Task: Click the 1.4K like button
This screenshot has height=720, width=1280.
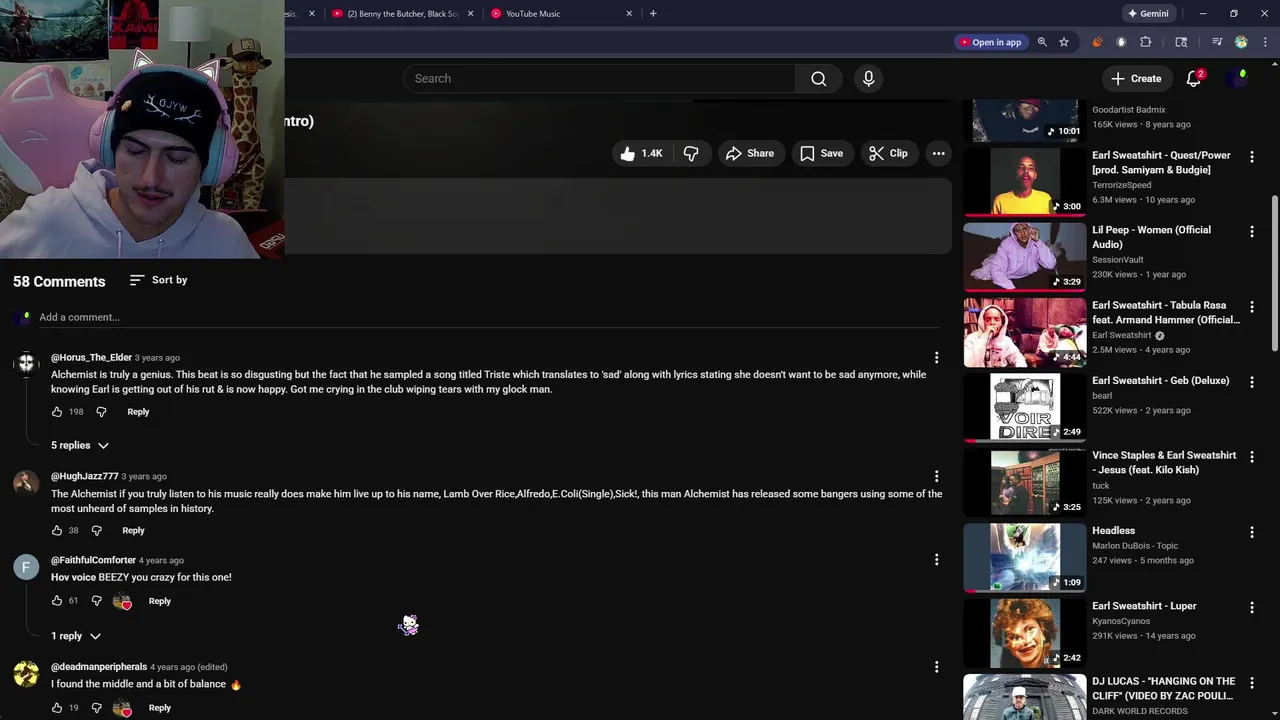Action: [641, 153]
